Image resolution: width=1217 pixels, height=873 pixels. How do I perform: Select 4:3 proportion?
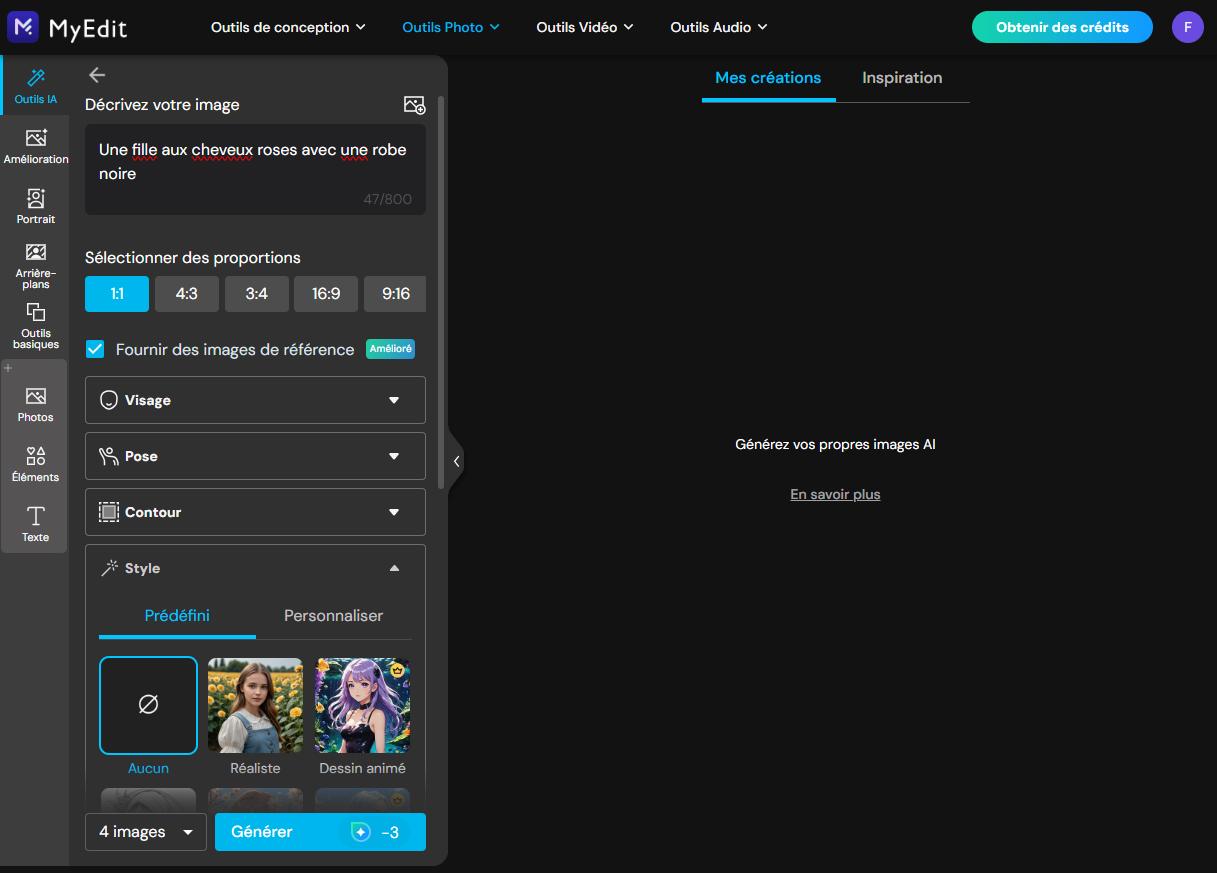[x=187, y=294]
